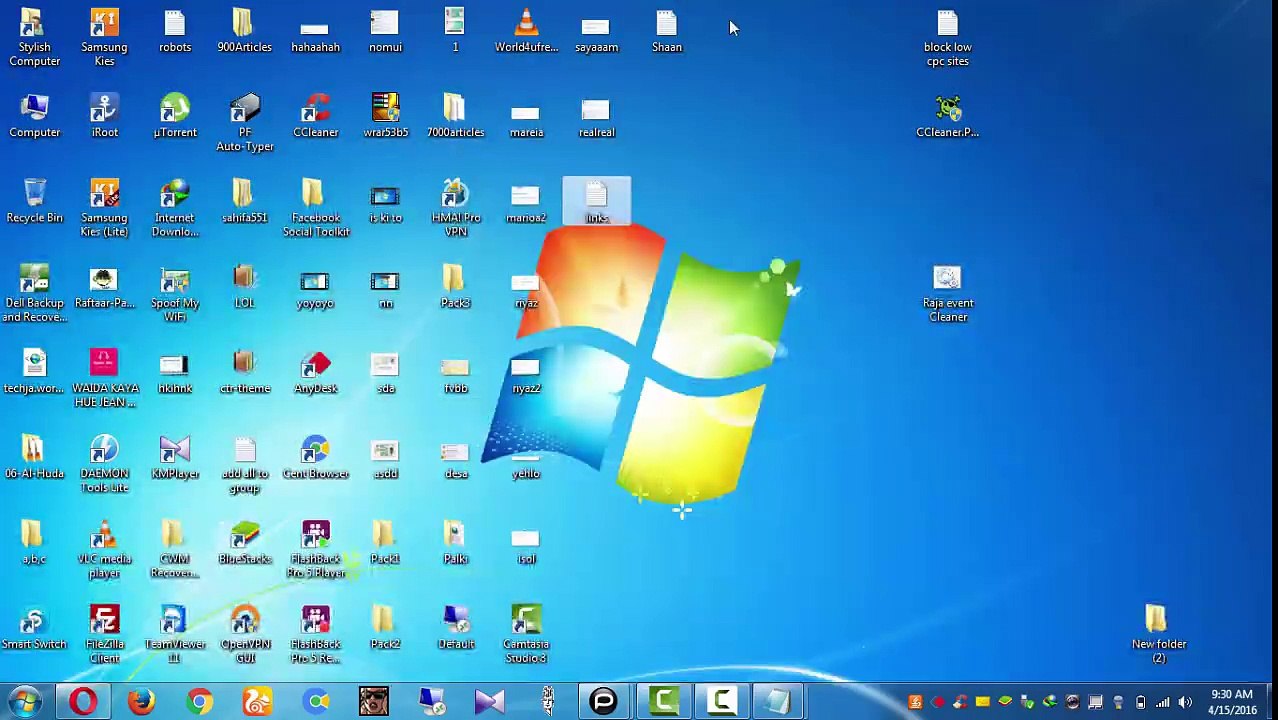This screenshot has width=1278, height=720.
Task: Select the 7000articles folder
Action: point(455,115)
